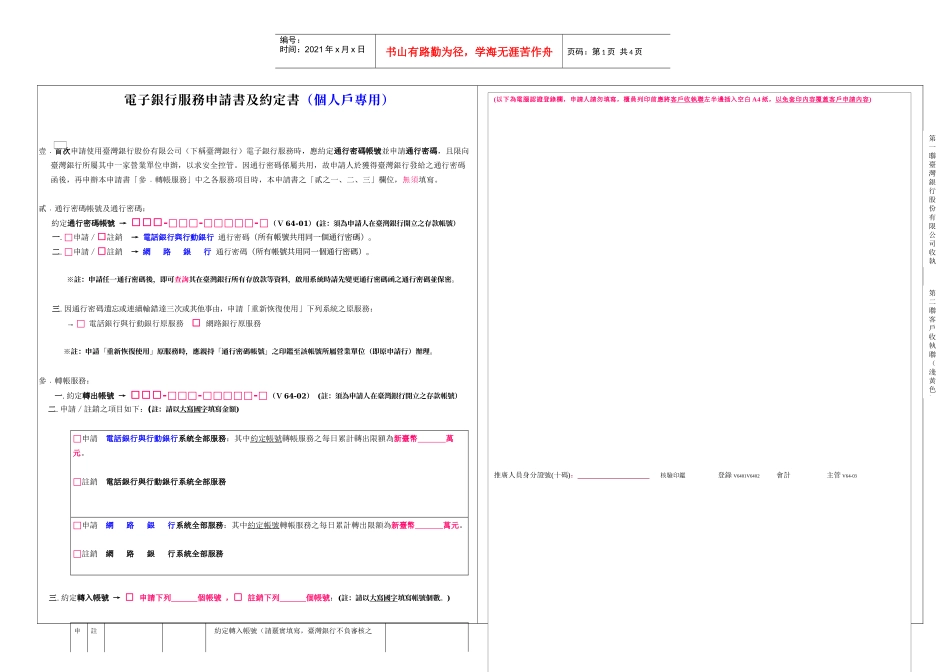Click table header 約定轉入帳號 at bottom
The height and width of the screenshot is (672, 950).
[x=293, y=631]
